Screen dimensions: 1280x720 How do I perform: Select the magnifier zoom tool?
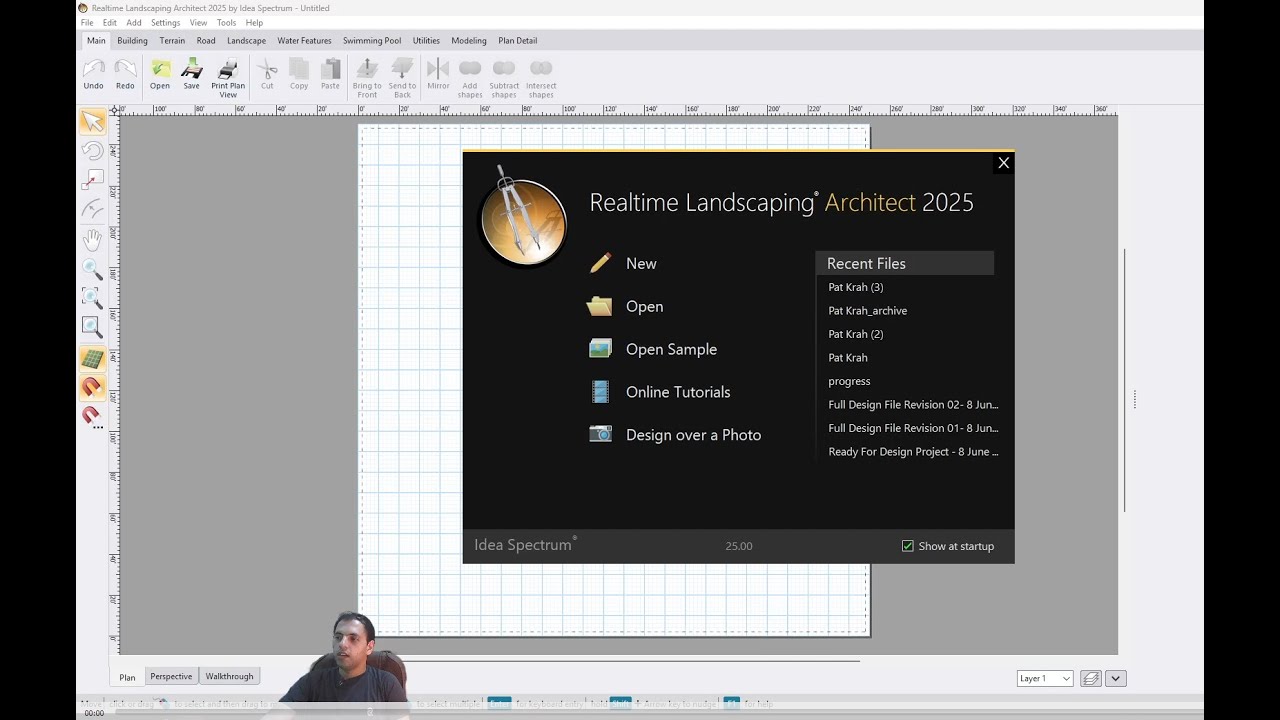(x=92, y=269)
